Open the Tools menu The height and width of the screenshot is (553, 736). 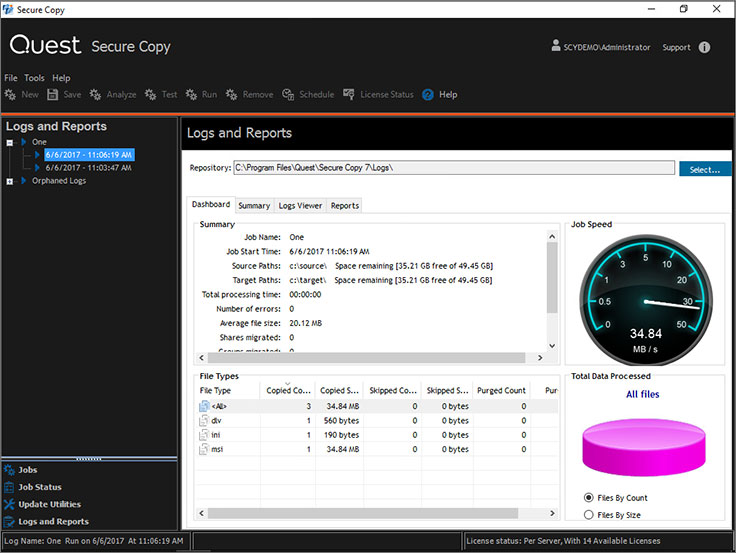[34, 78]
